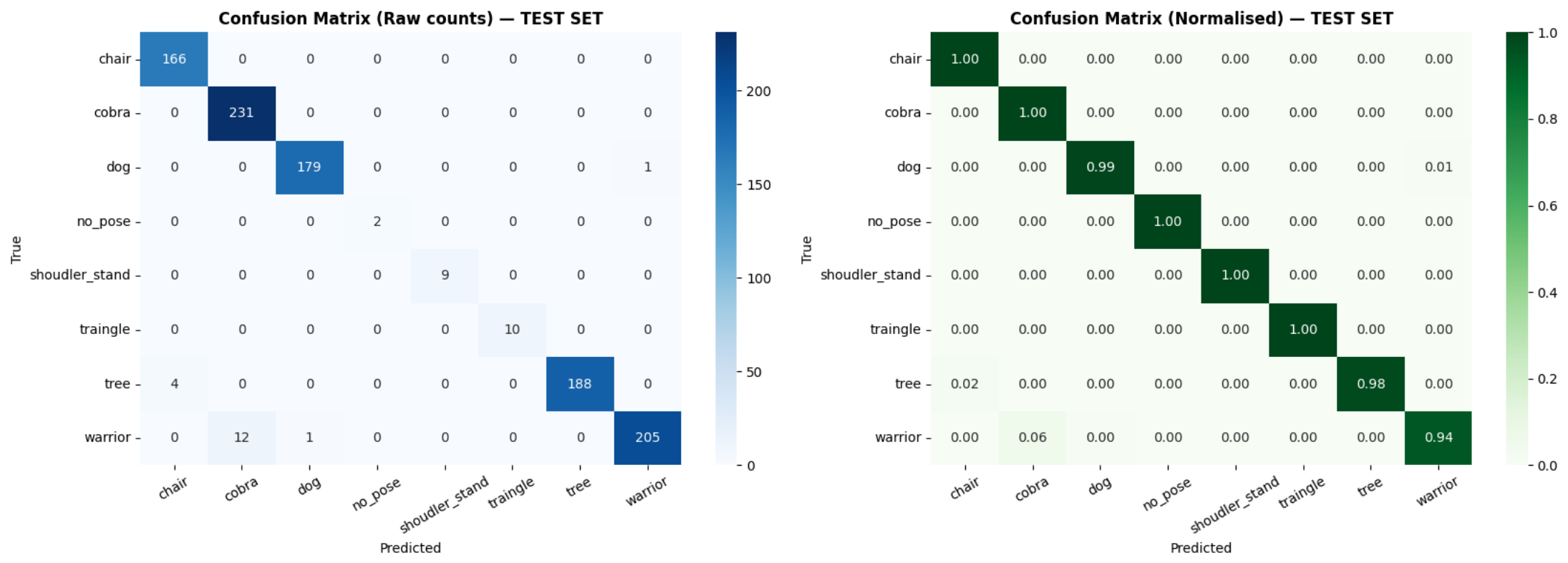Viewport: 1568px width, 563px height.
Task: Click the True axis label of normalised matrix
Action: tap(807, 250)
